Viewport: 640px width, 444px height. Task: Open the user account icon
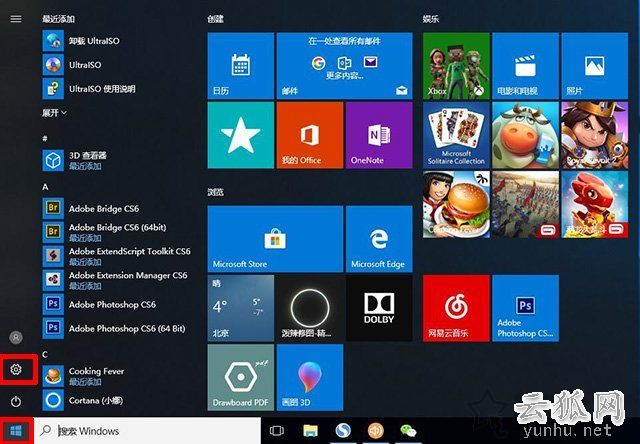16,337
